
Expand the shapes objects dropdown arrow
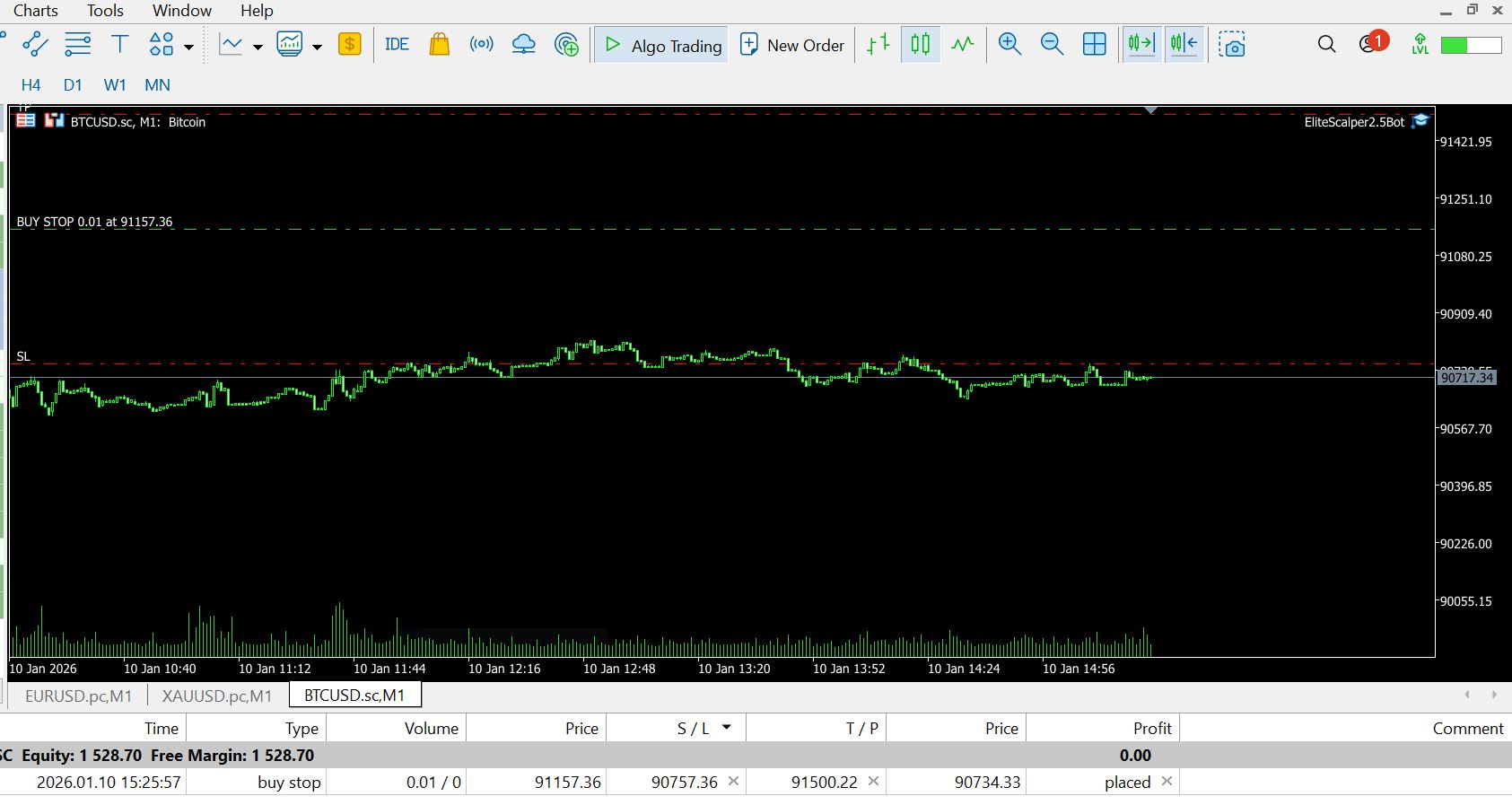tap(188, 47)
